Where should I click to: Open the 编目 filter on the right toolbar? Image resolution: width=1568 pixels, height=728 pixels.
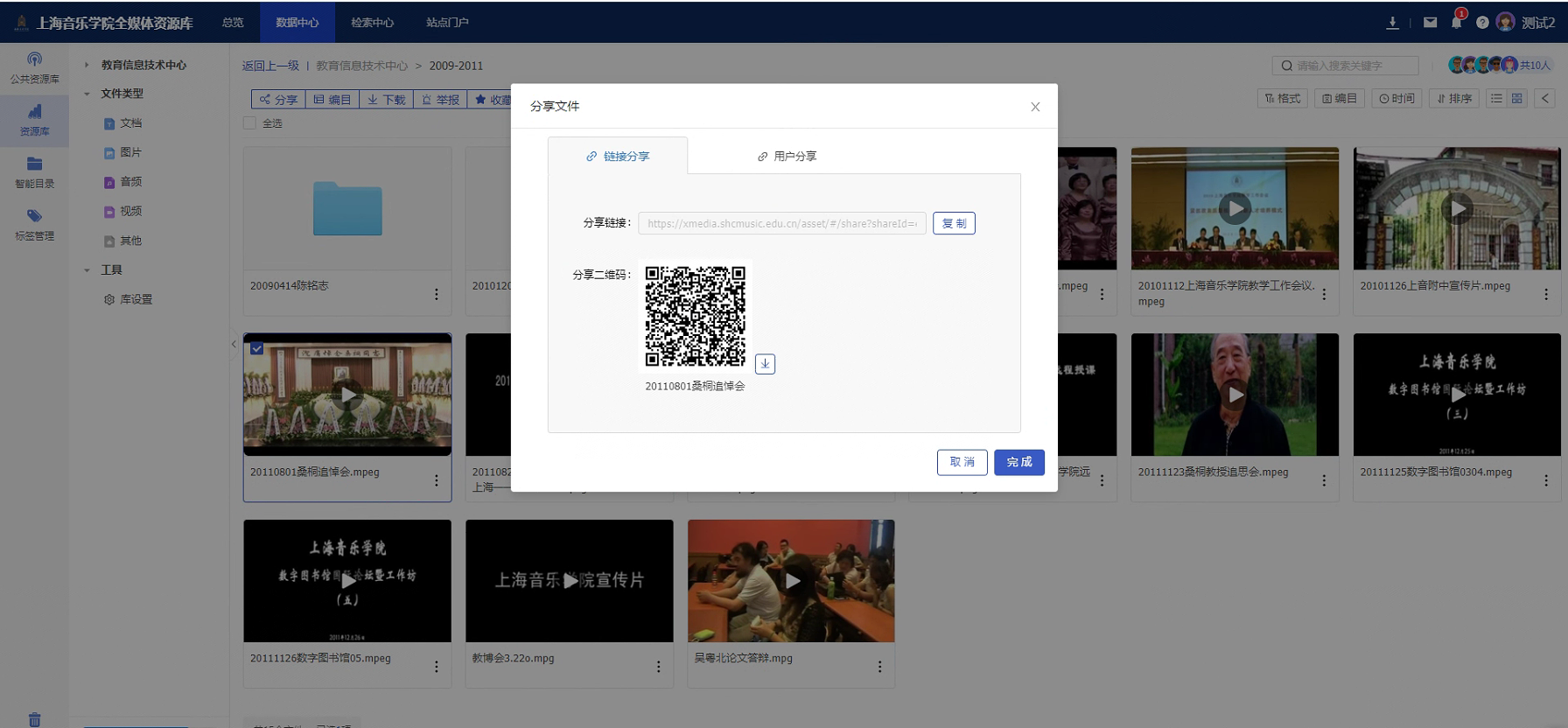(1340, 99)
